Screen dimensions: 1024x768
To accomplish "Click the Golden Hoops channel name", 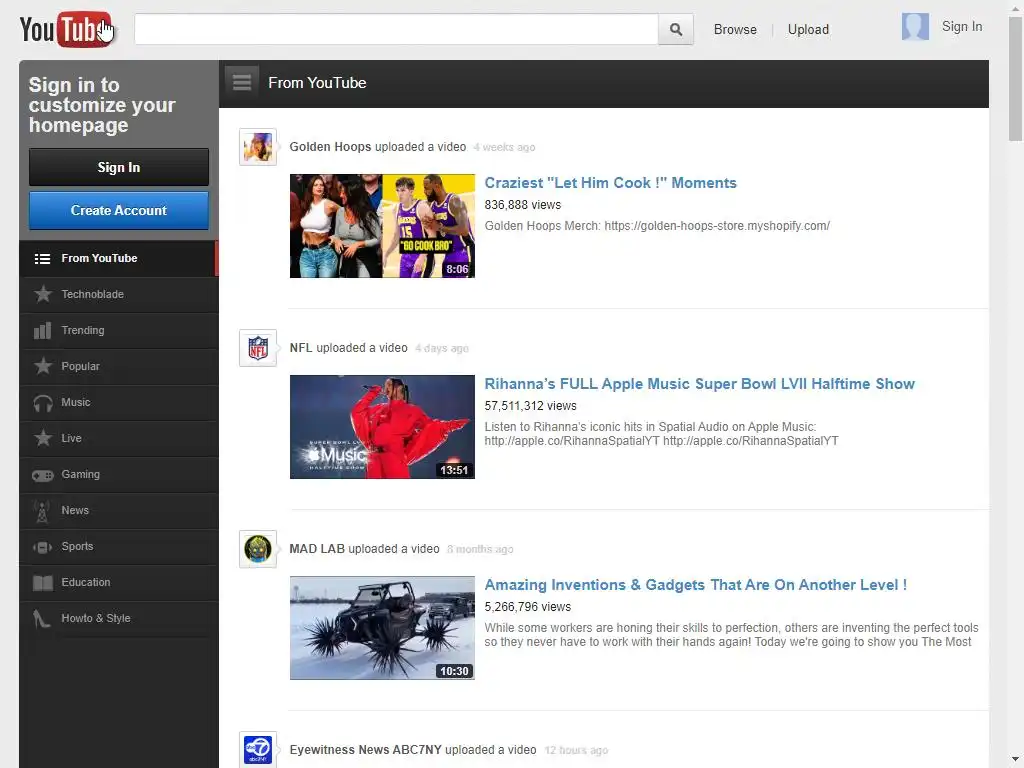I will click(x=330, y=147).
